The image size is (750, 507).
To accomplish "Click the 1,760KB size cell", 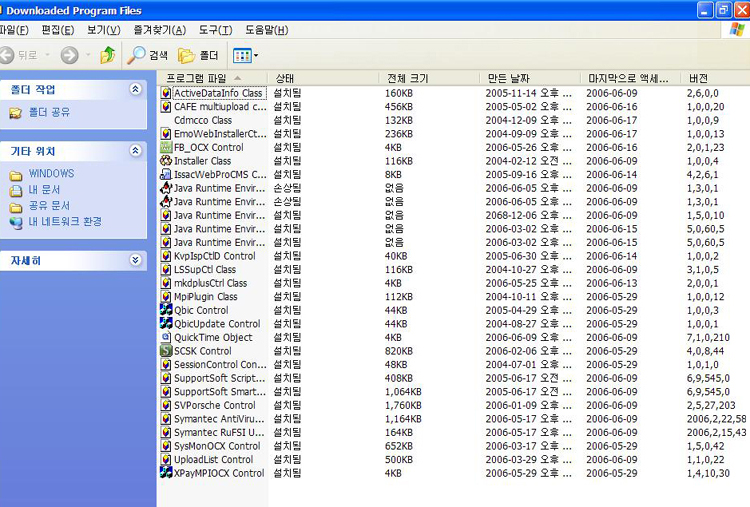I will (403, 406).
